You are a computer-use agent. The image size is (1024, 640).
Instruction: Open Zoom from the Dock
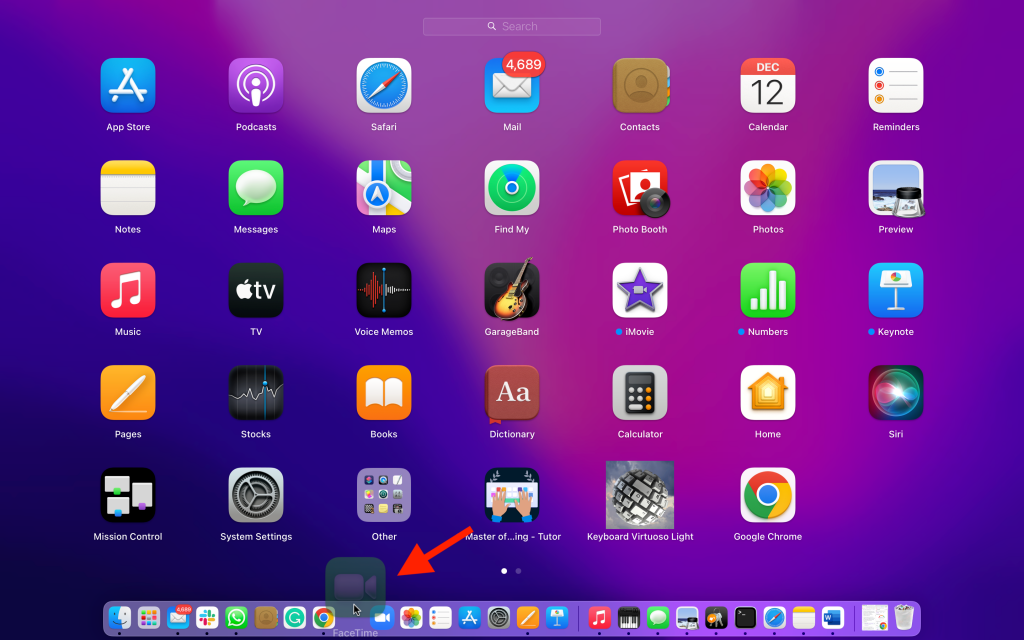pyautogui.click(x=382, y=617)
